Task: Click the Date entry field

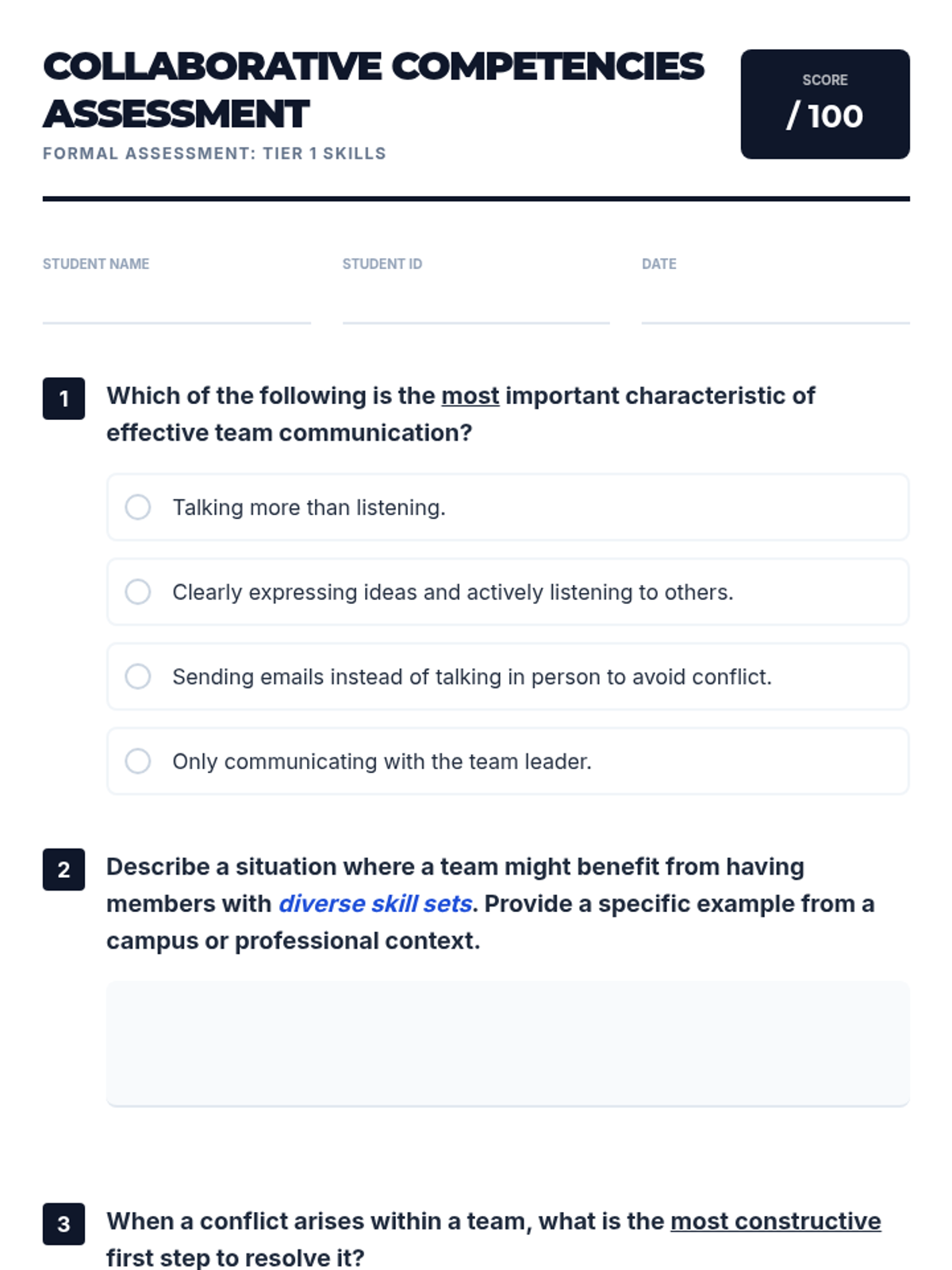Action: 775,305
